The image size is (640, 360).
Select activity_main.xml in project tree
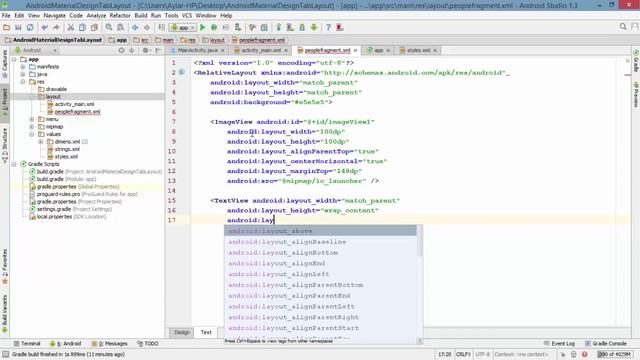[74, 104]
